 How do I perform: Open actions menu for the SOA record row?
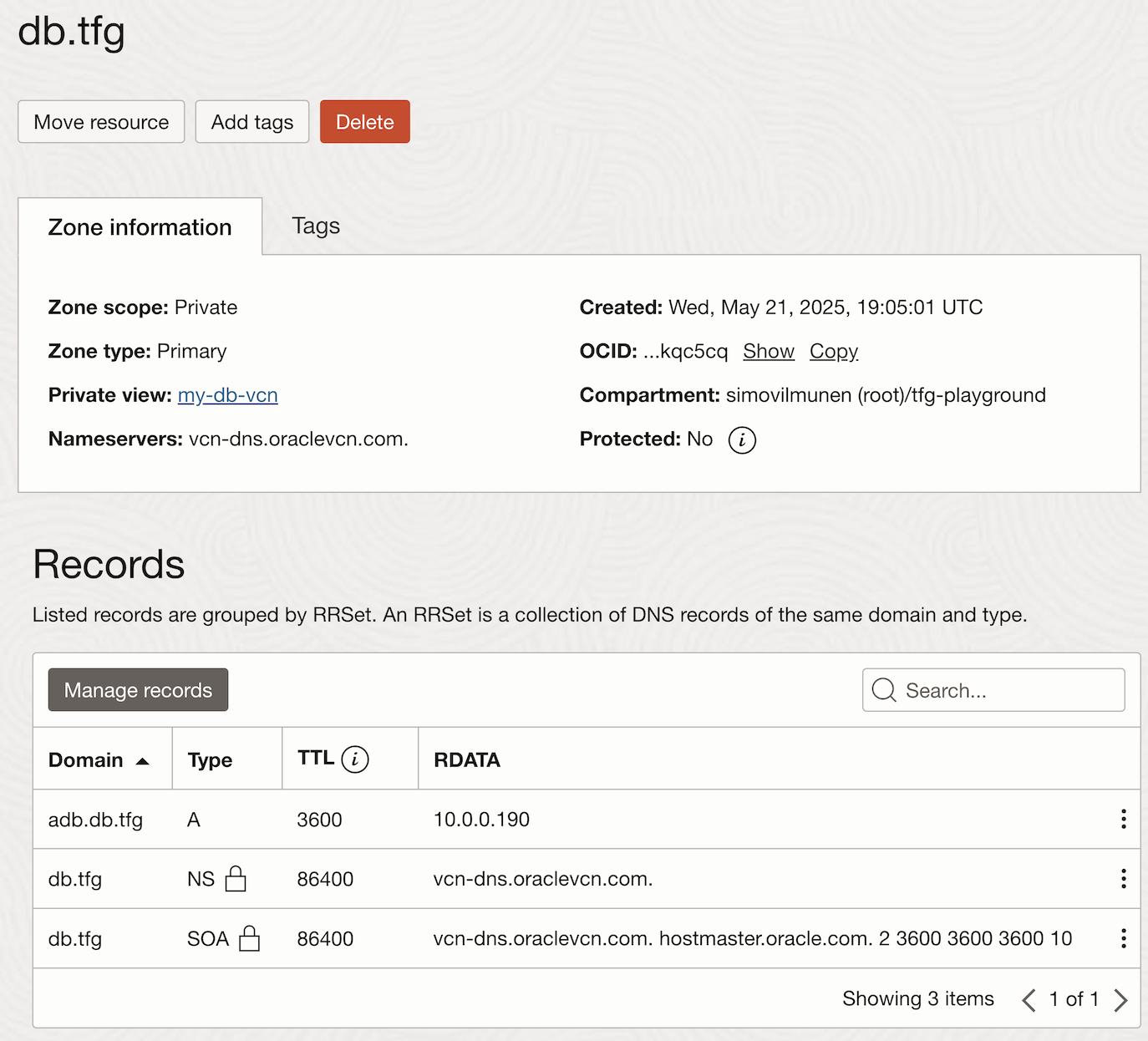pos(1123,938)
